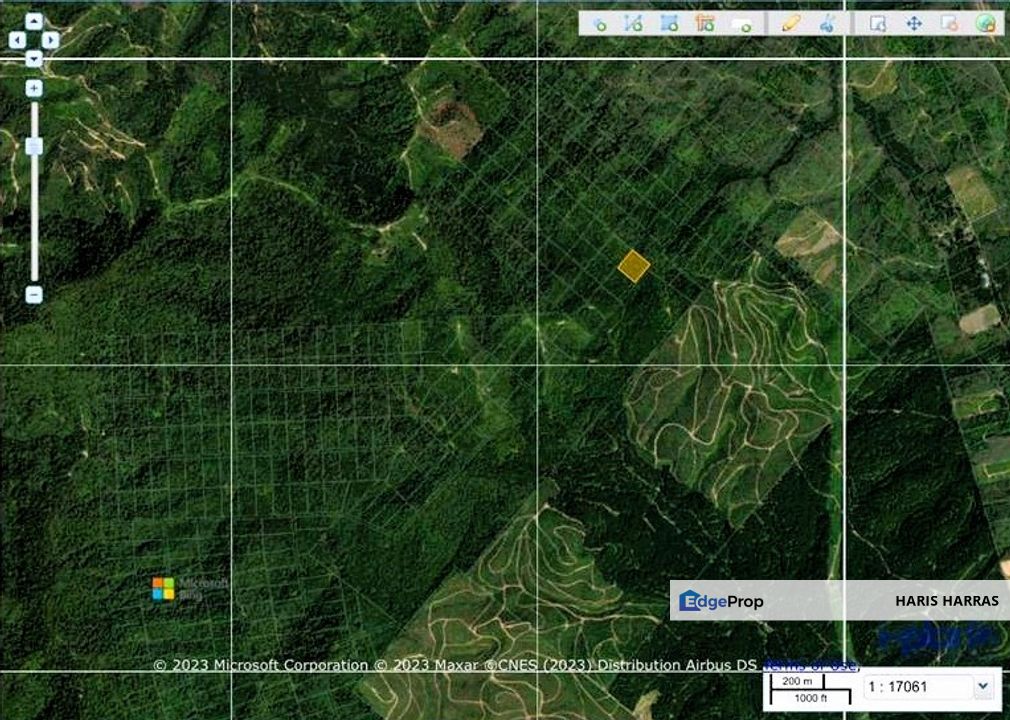
Task: Open the map scale dropdown
Action: 984,687
